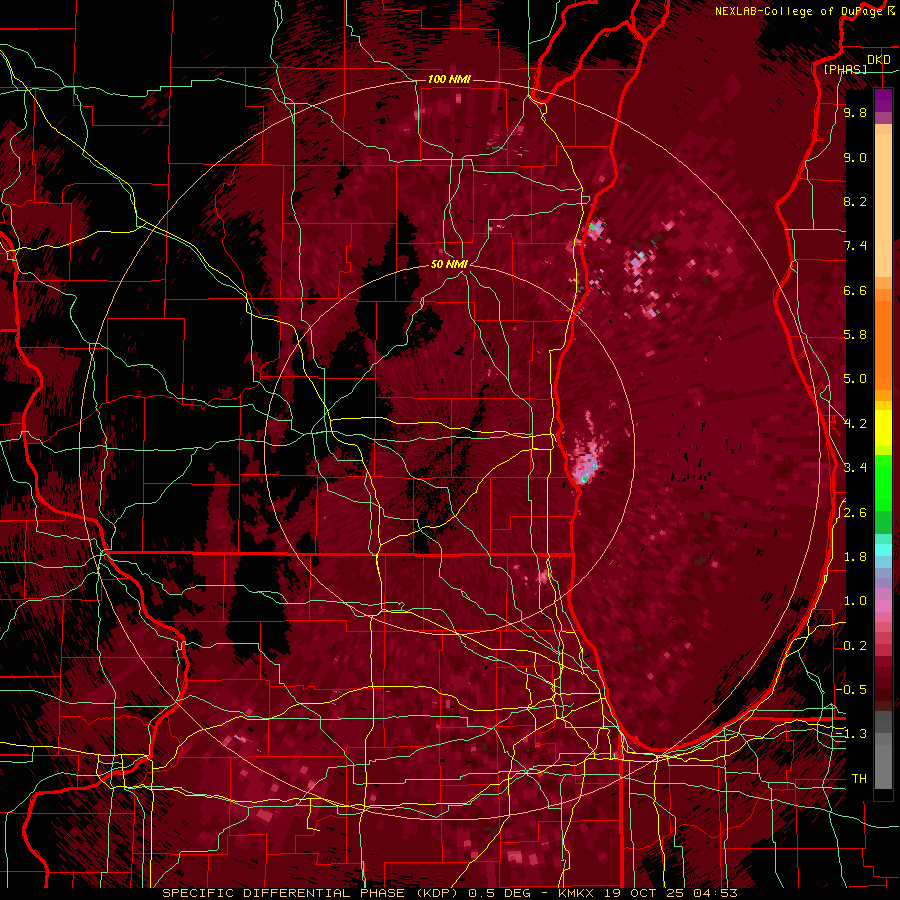
Task: Click the 7.4 value on the scale
Action: 855,246
